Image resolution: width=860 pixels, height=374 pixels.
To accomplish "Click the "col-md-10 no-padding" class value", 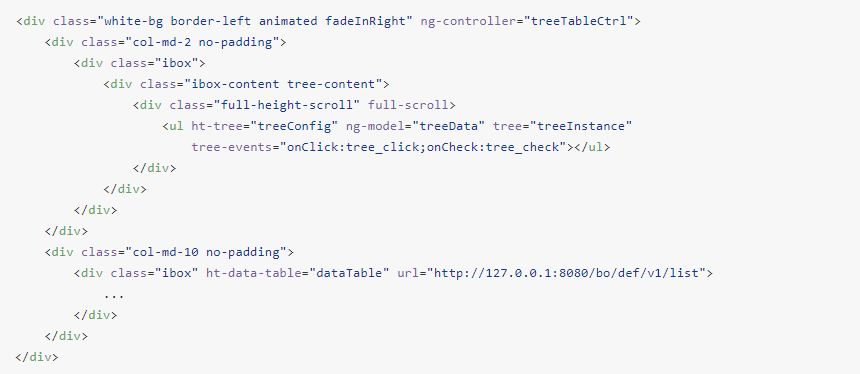I will pos(206,252).
